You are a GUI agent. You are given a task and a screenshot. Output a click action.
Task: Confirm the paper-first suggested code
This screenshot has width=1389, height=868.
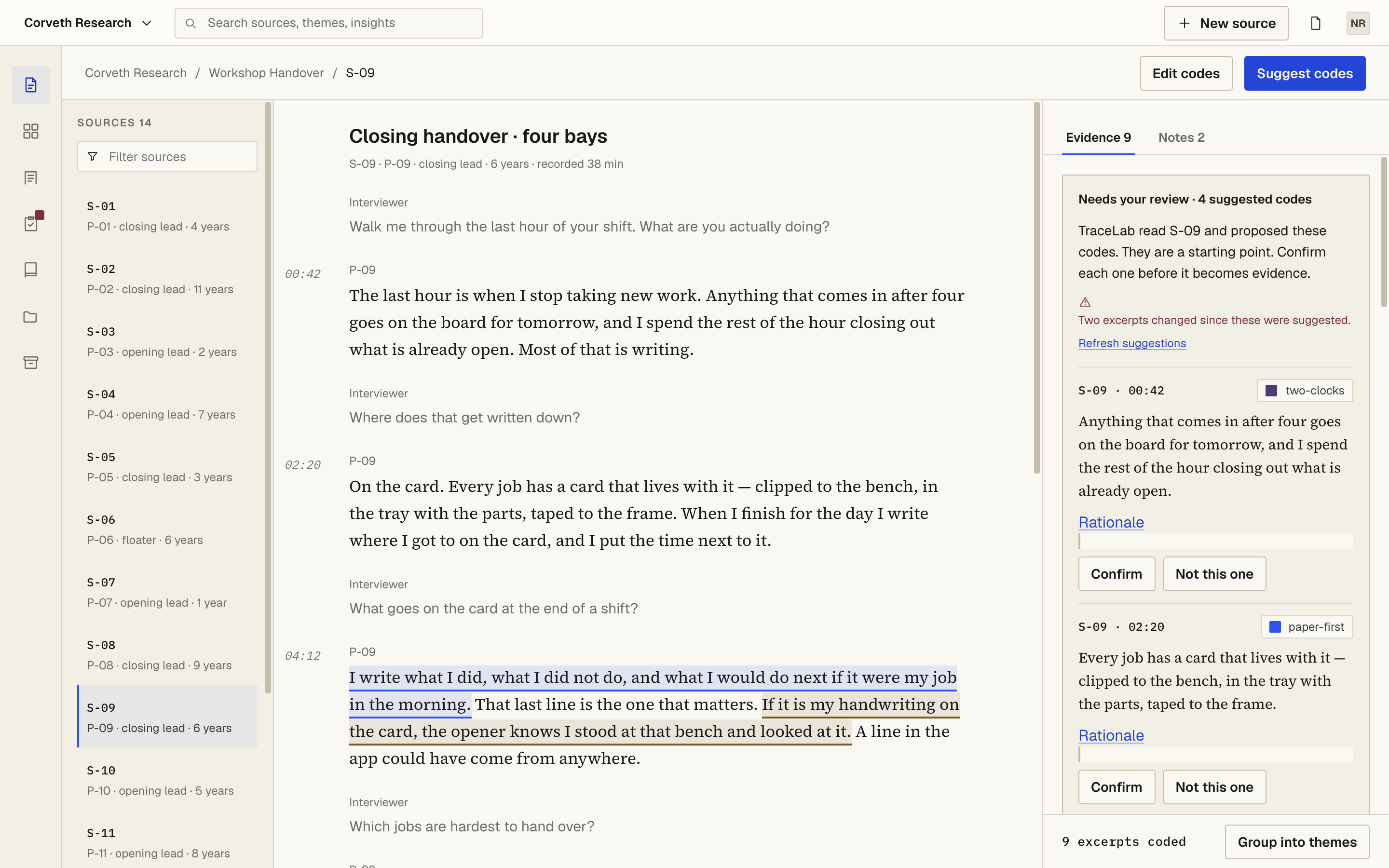(x=1117, y=787)
